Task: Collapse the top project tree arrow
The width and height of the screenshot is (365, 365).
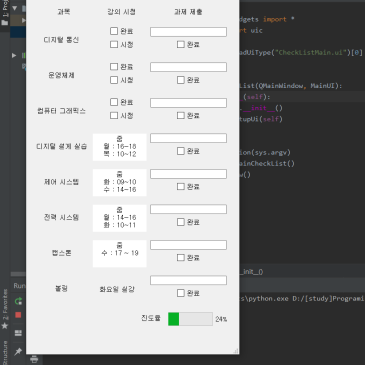Action: [x=15, y=8]
